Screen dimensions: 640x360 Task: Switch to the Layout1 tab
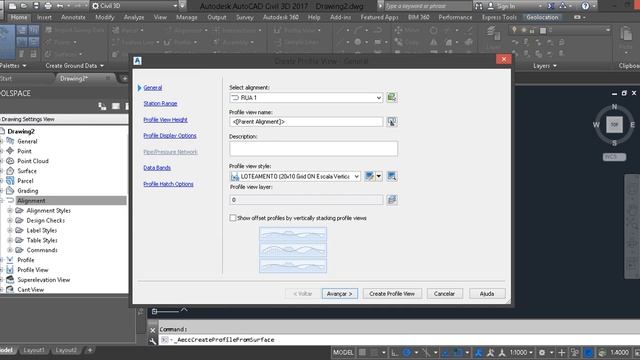34,350
